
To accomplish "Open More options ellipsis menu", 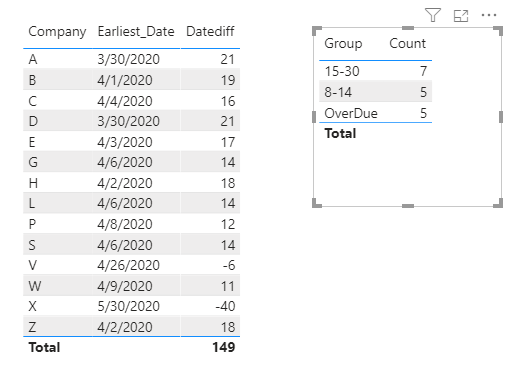I will click(489, 15).
